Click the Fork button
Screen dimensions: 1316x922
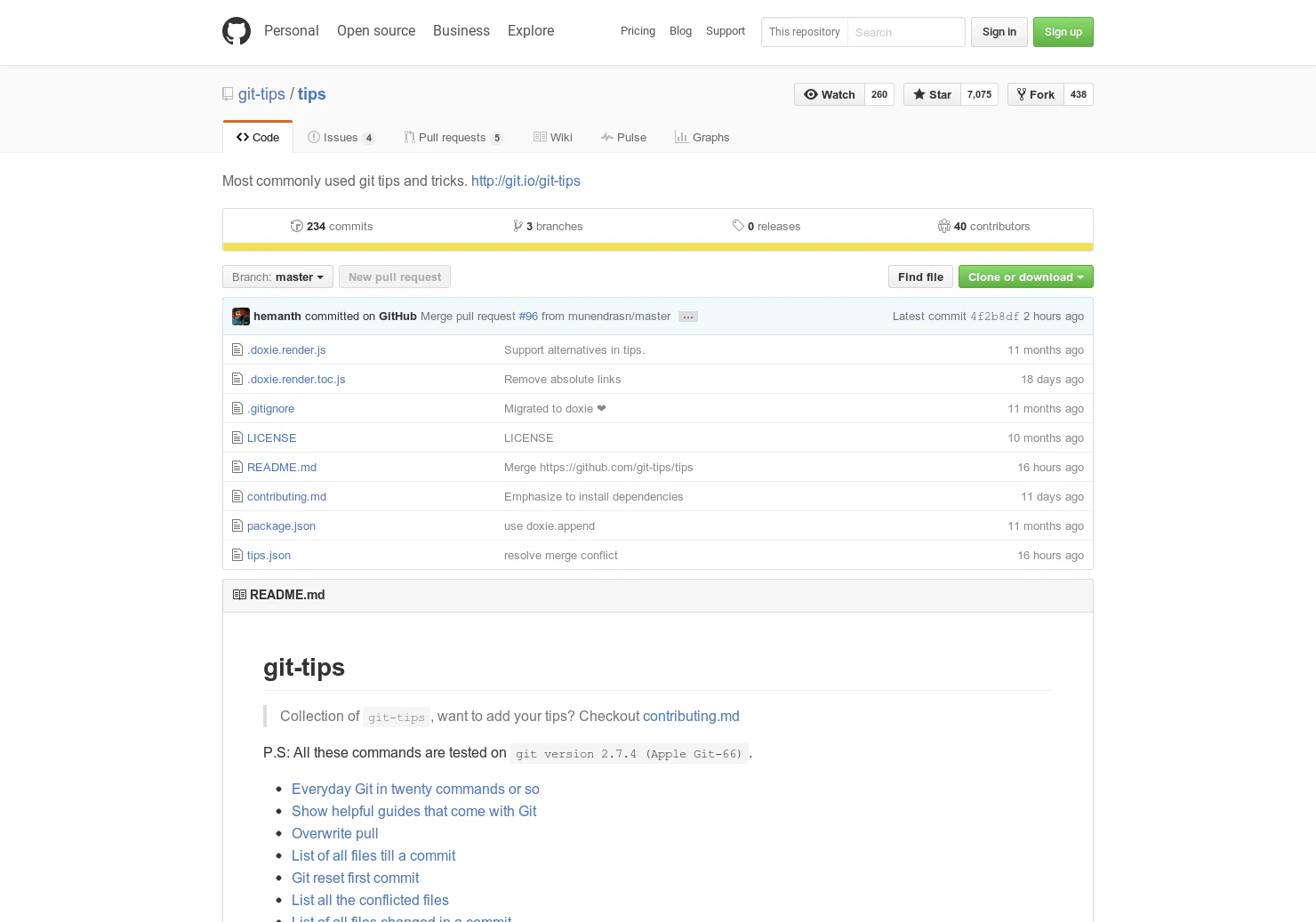coord(1036,94)
